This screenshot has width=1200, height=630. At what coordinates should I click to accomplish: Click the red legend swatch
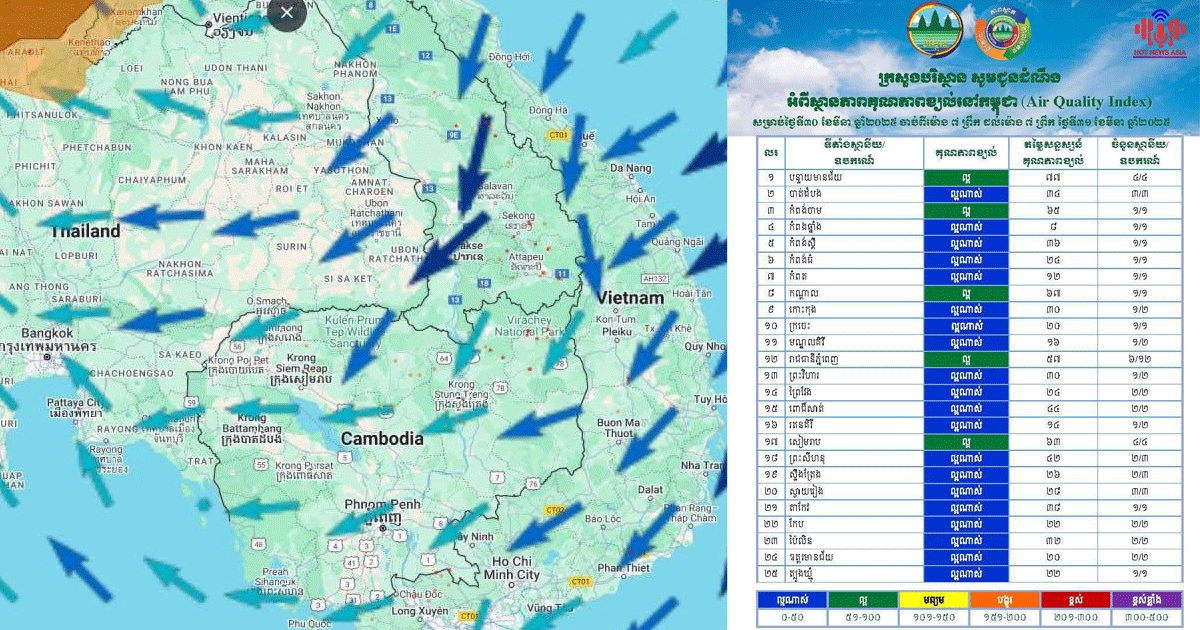click(1076, 599)
